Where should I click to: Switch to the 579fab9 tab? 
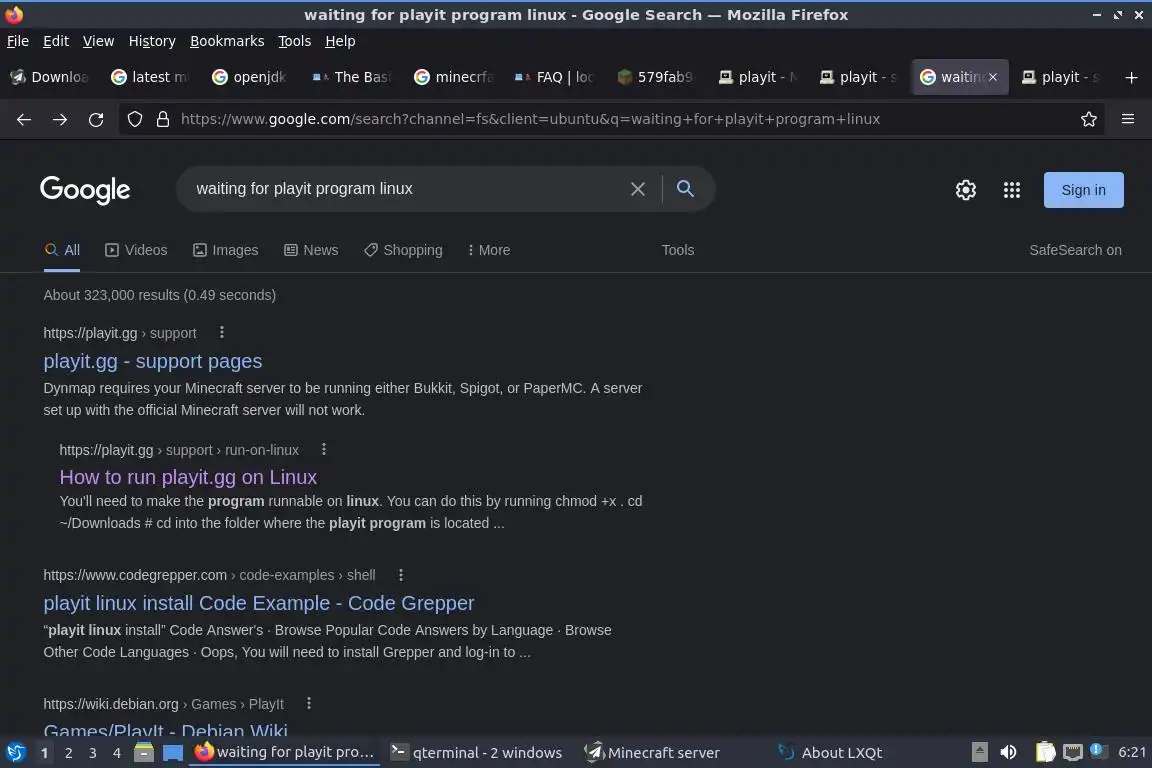click(x=655, y=77)
